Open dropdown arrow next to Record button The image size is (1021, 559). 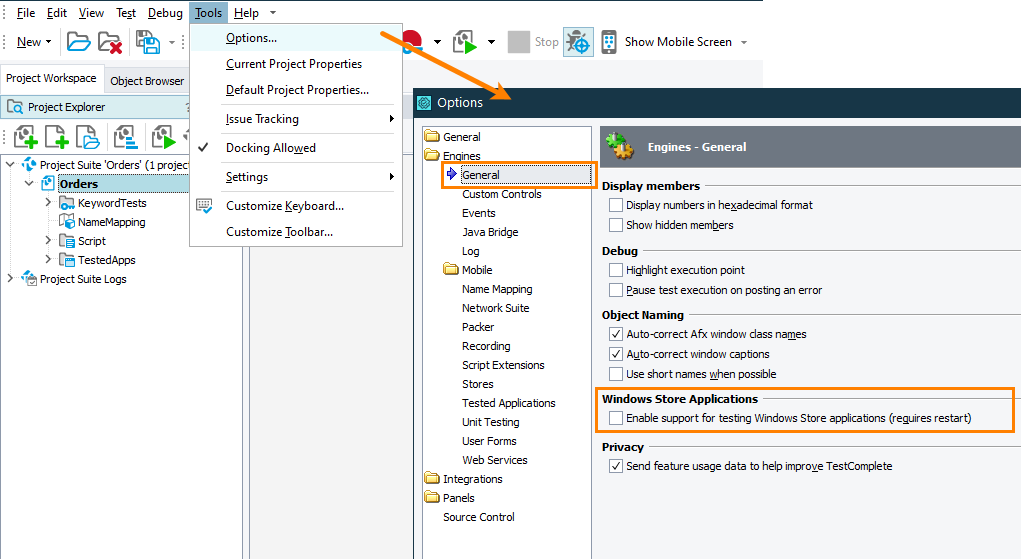[x=437, y=42]
